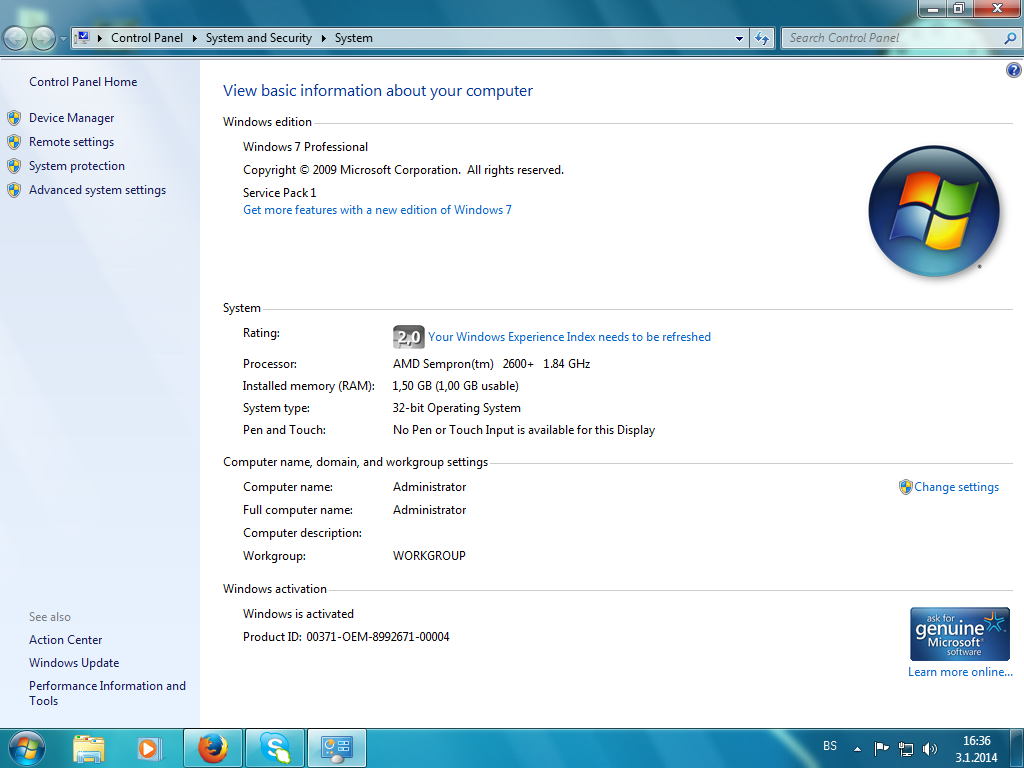The width and height of the screenshot is (1024, 768).
Task: Open Windows Update from See also
Action: point(74,663)
